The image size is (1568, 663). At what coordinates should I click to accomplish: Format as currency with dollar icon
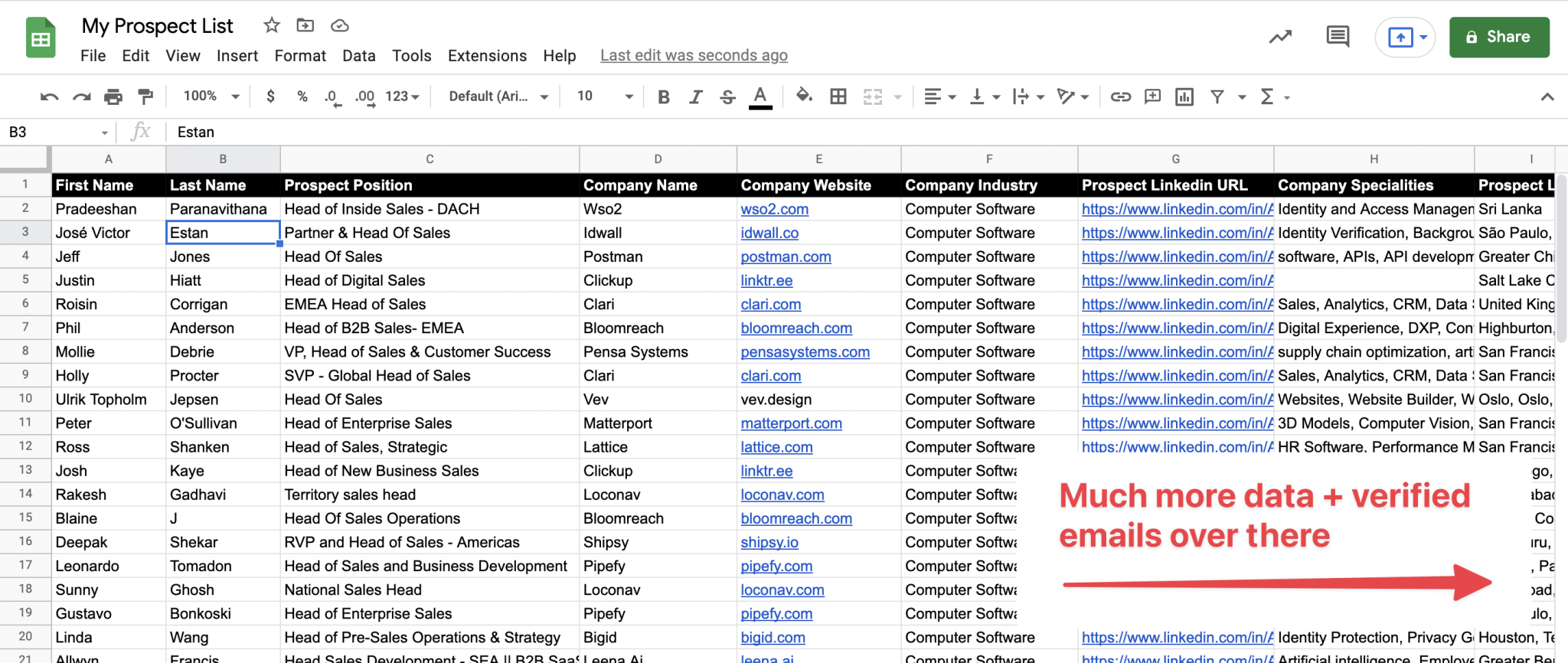[270, 96]
